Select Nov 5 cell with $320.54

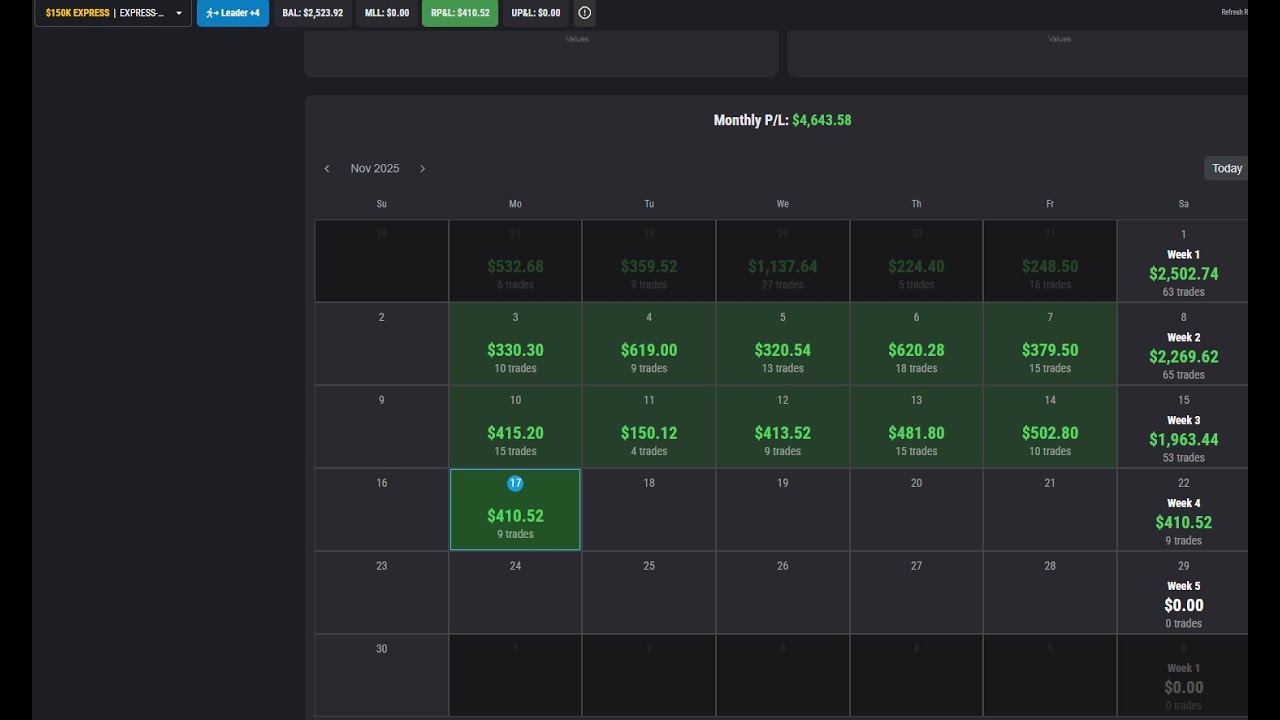point(783,344)
